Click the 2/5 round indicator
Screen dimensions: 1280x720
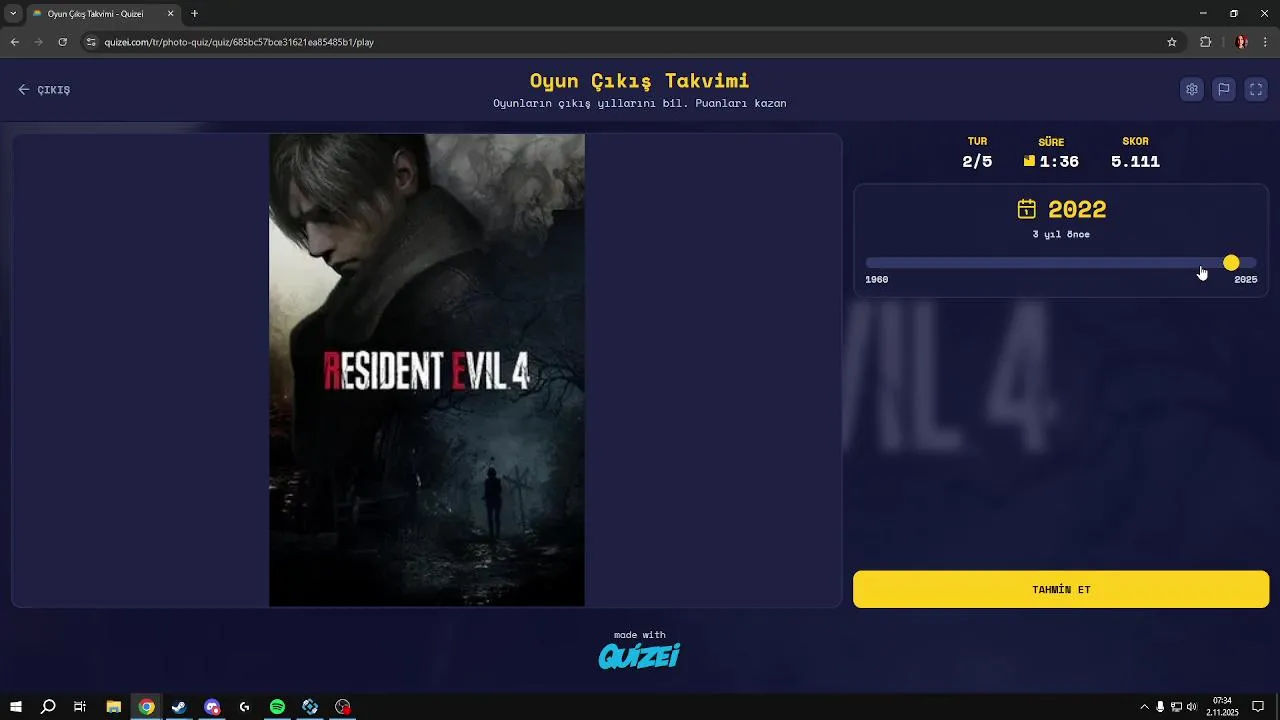pyautogui.click(x=977, y=162)
